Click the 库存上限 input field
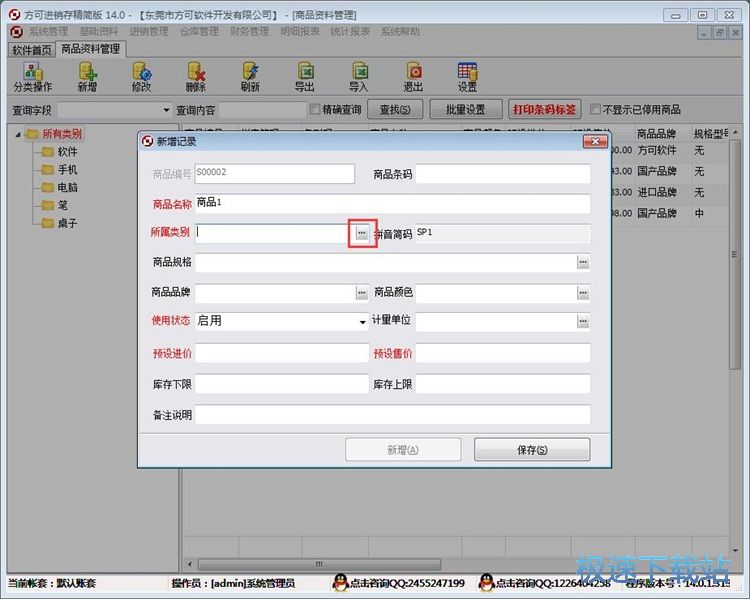The width and height of the screenshot is (750, 599). tap(503, 384)
